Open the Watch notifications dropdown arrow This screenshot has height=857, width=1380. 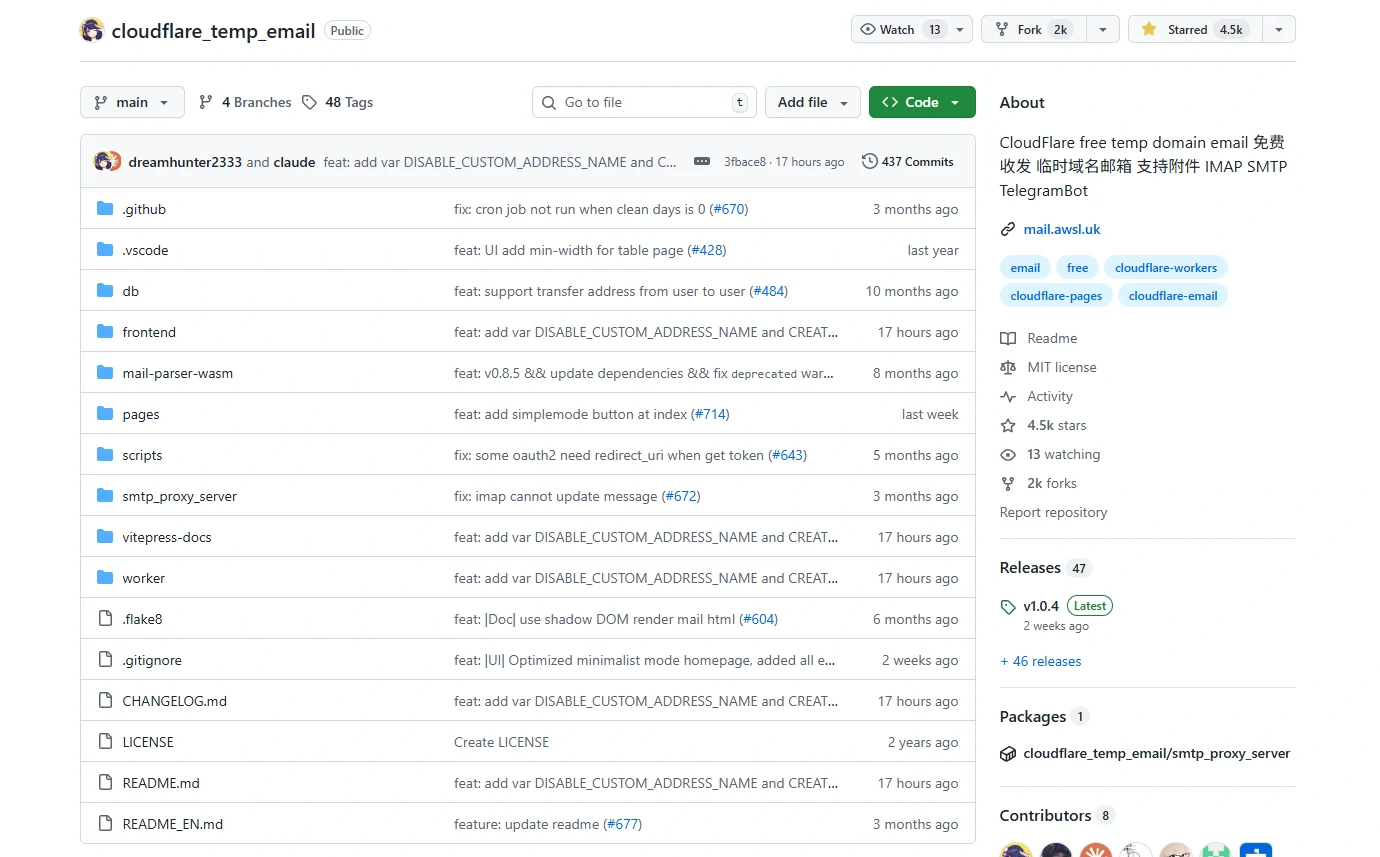pos(960,30)
